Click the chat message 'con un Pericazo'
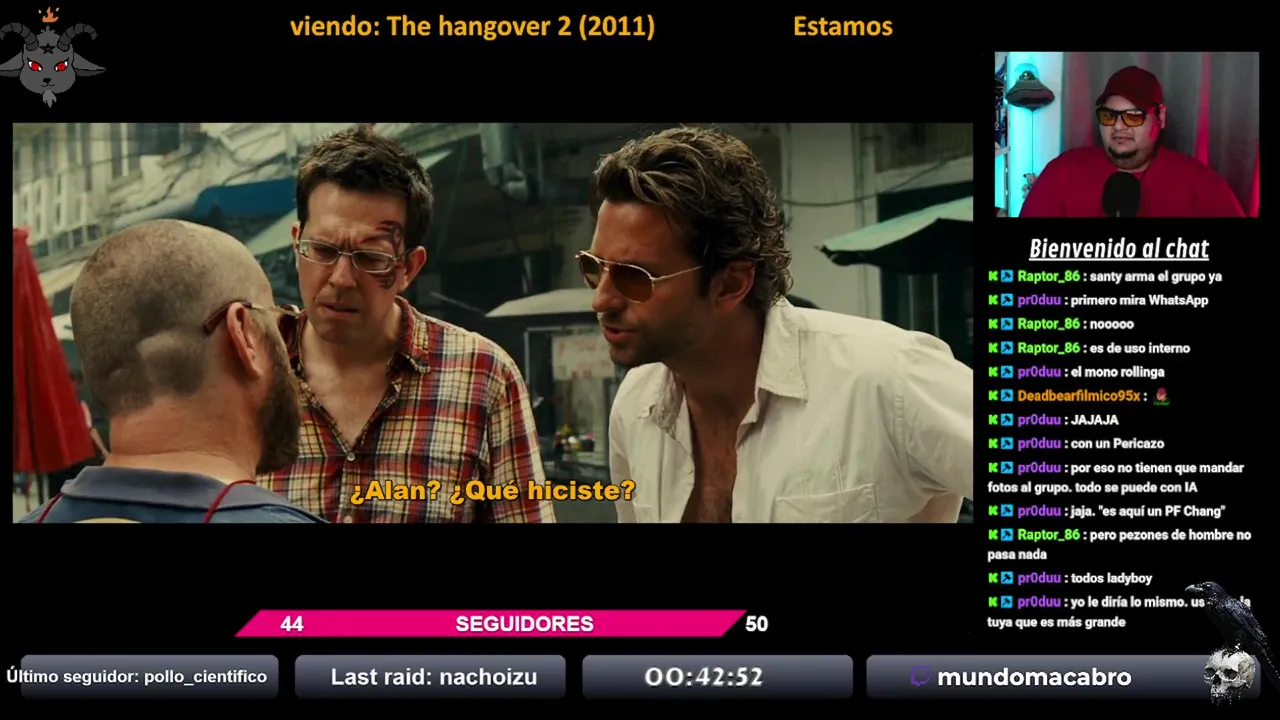 (x=1117, y=443)
